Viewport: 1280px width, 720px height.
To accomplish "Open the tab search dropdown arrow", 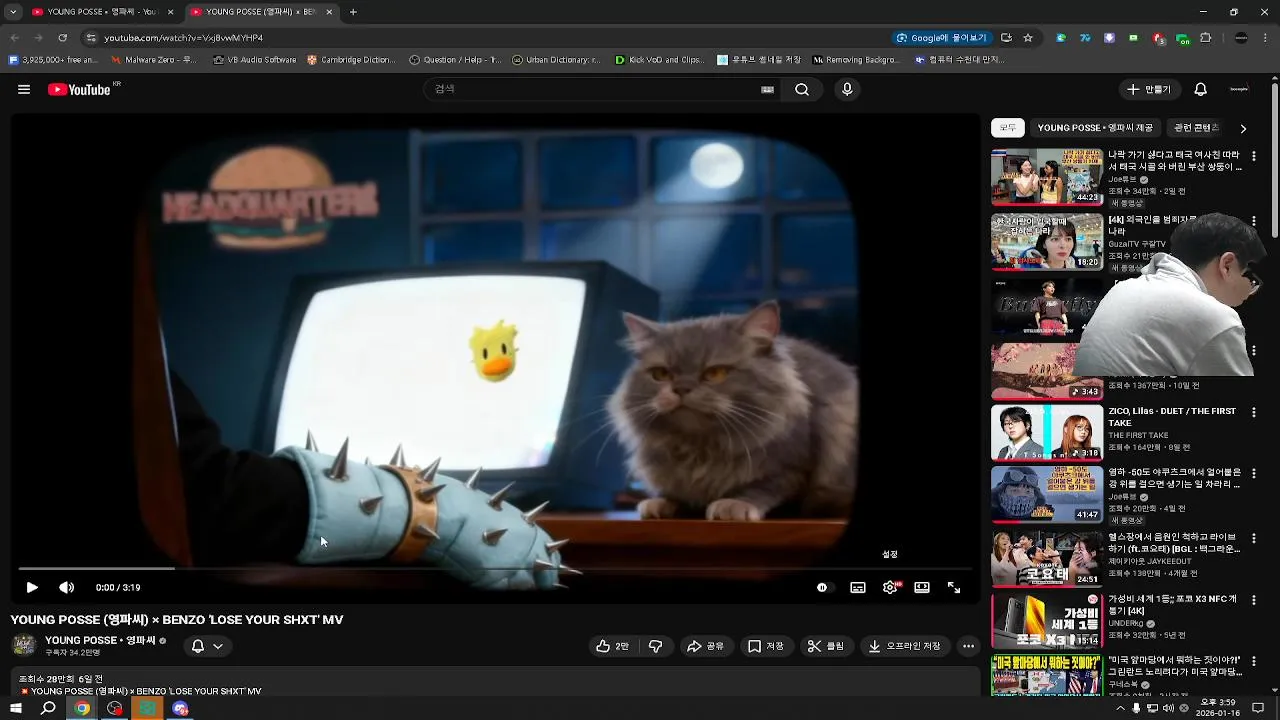I will point(13,12).
